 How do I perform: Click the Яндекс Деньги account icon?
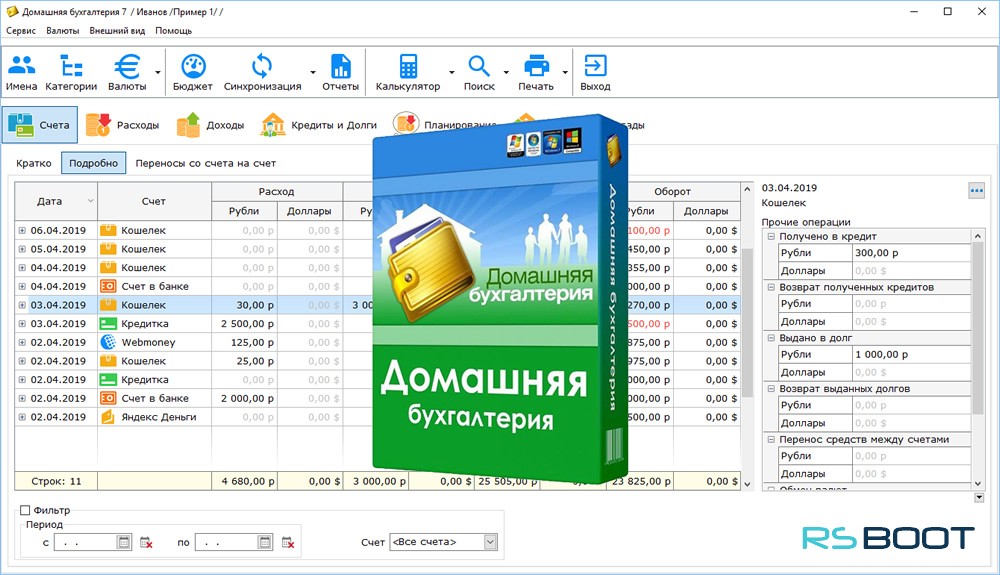coord(108,417)
